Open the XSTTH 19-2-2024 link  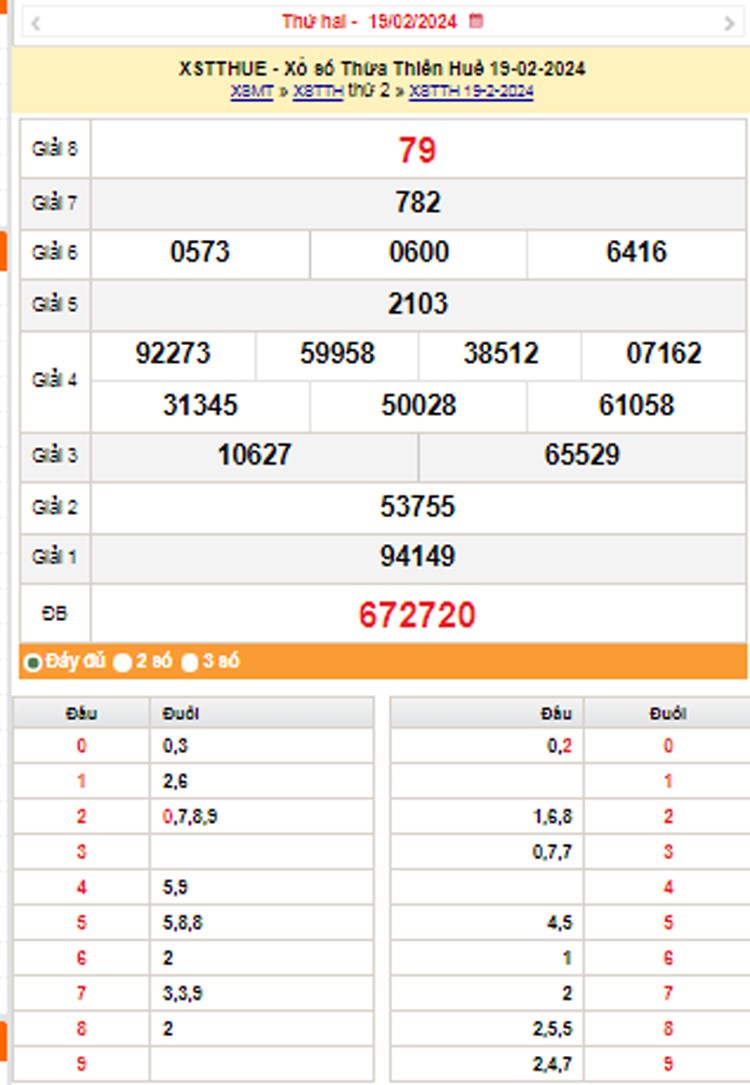click(471, 91)
